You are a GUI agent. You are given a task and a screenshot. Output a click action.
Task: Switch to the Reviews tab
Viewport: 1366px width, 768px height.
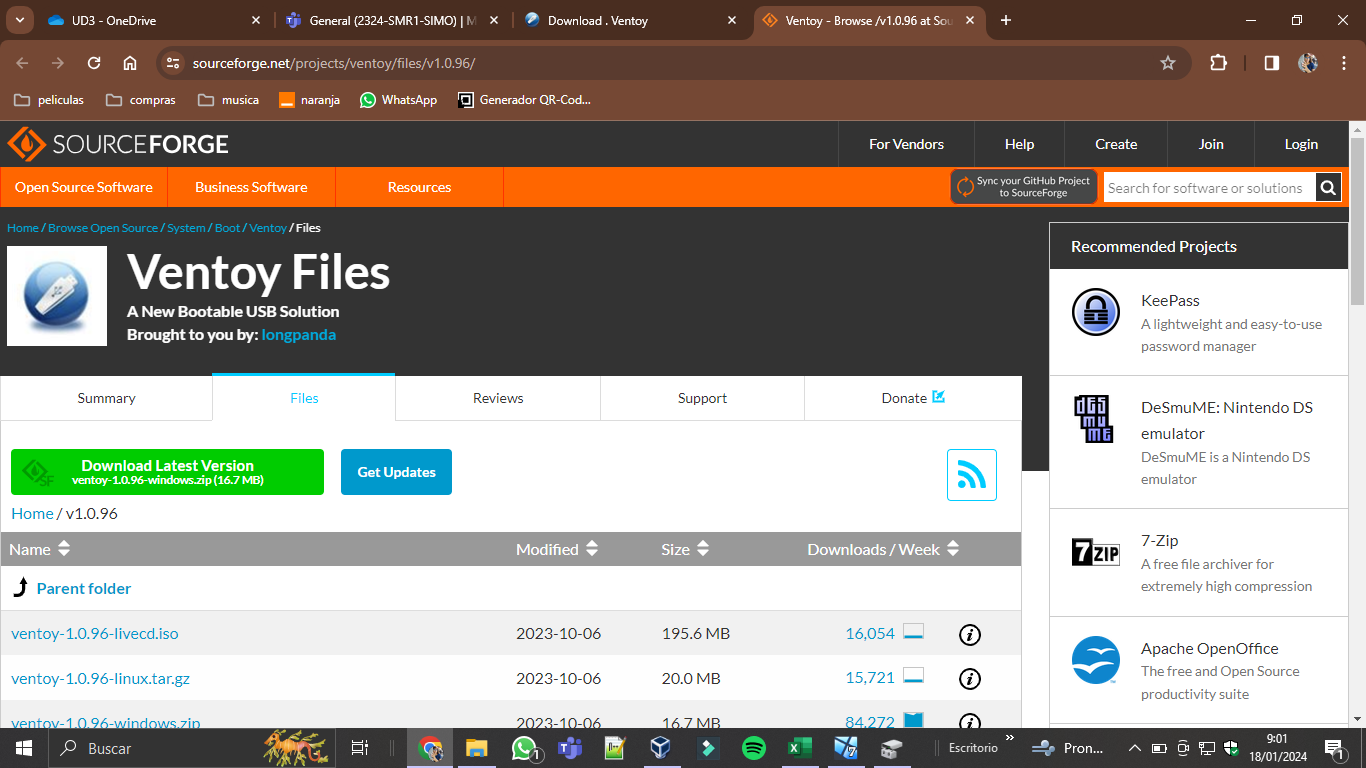point(498,398)
